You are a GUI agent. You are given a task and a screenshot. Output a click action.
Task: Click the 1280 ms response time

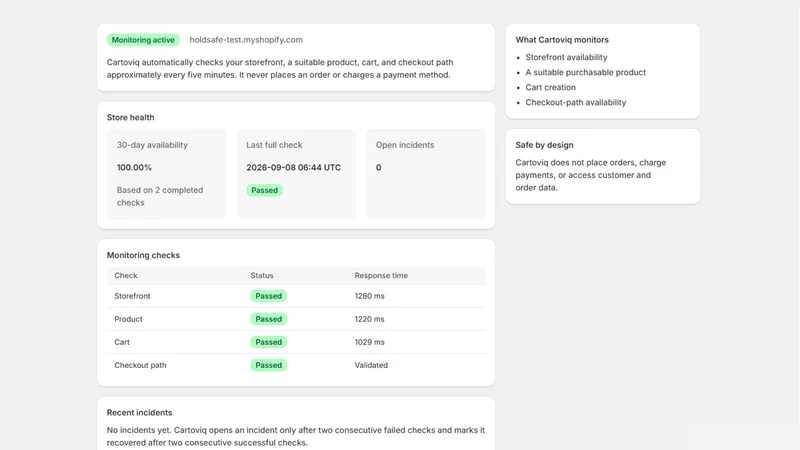(369, 296)
